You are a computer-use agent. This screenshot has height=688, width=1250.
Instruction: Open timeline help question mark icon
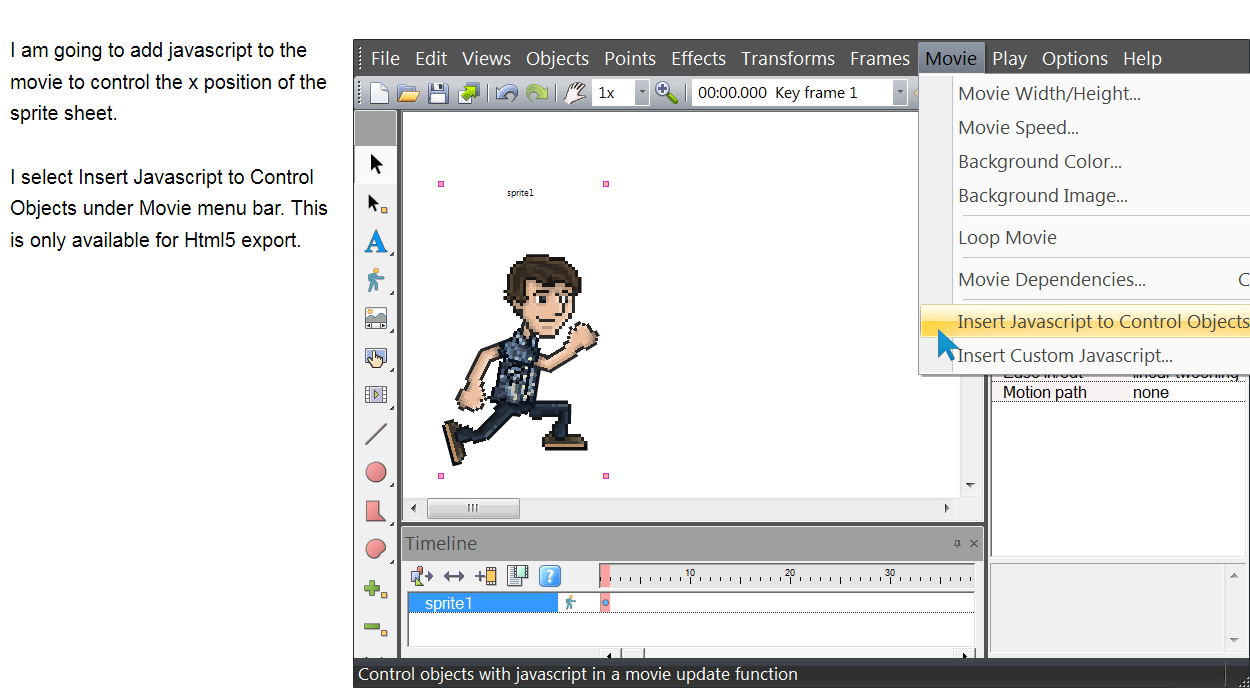pyautogui.click(x=550, y=576)
